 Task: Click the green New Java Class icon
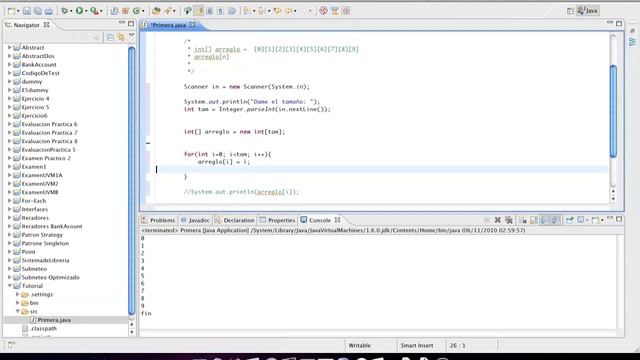coord(136,11)
